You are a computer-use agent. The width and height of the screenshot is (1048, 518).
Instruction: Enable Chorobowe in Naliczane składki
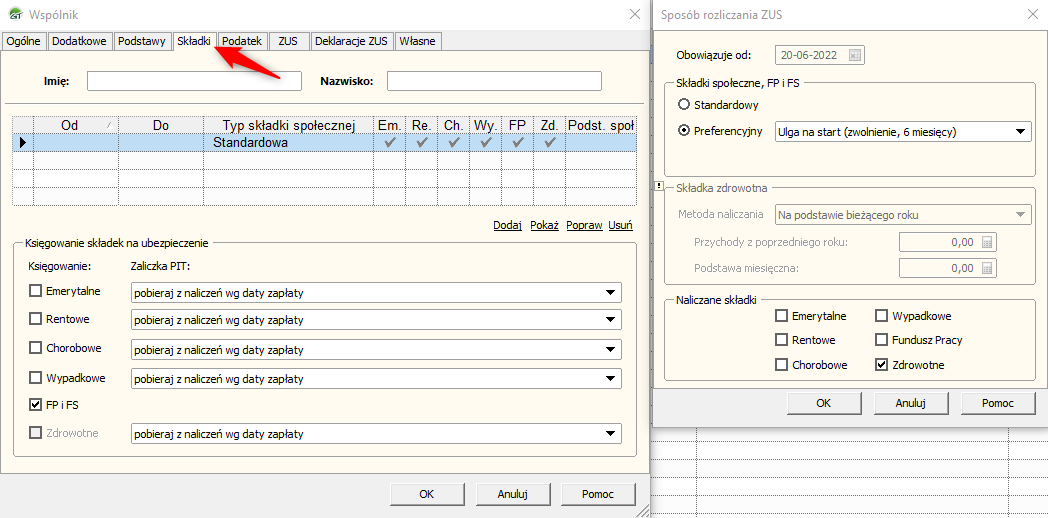781,365
